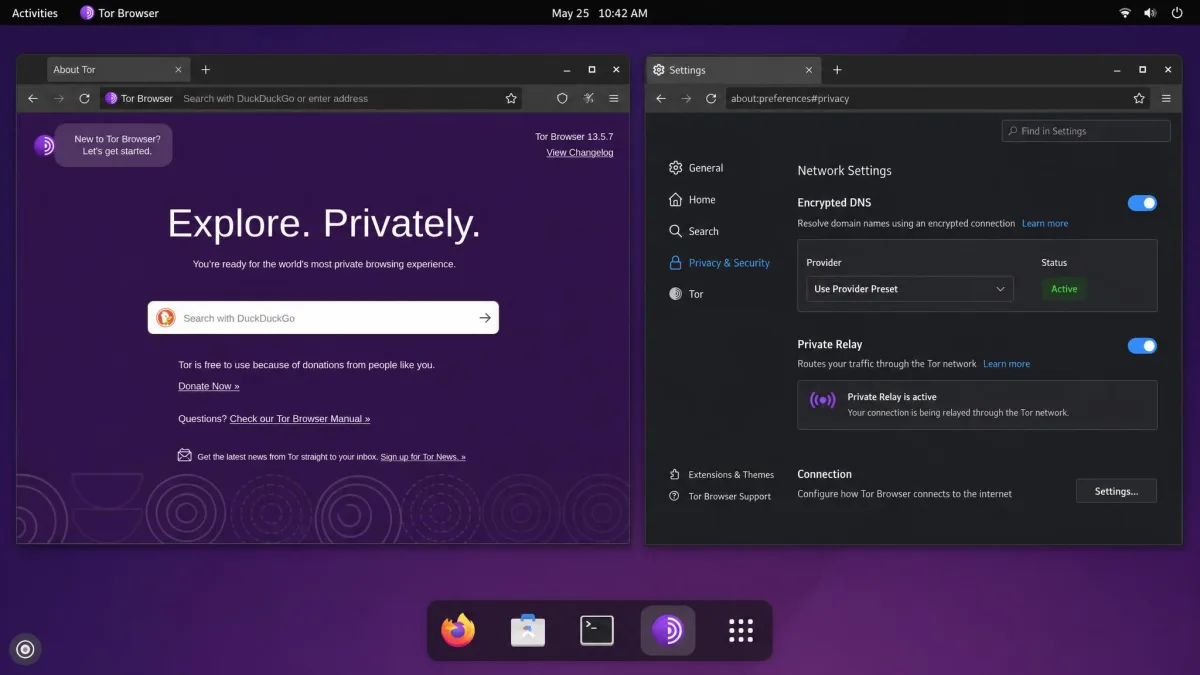The height and width of the screenshot is (675, 1200).
Task: Go forward in Settings window
Action: (x=686, y=98)
